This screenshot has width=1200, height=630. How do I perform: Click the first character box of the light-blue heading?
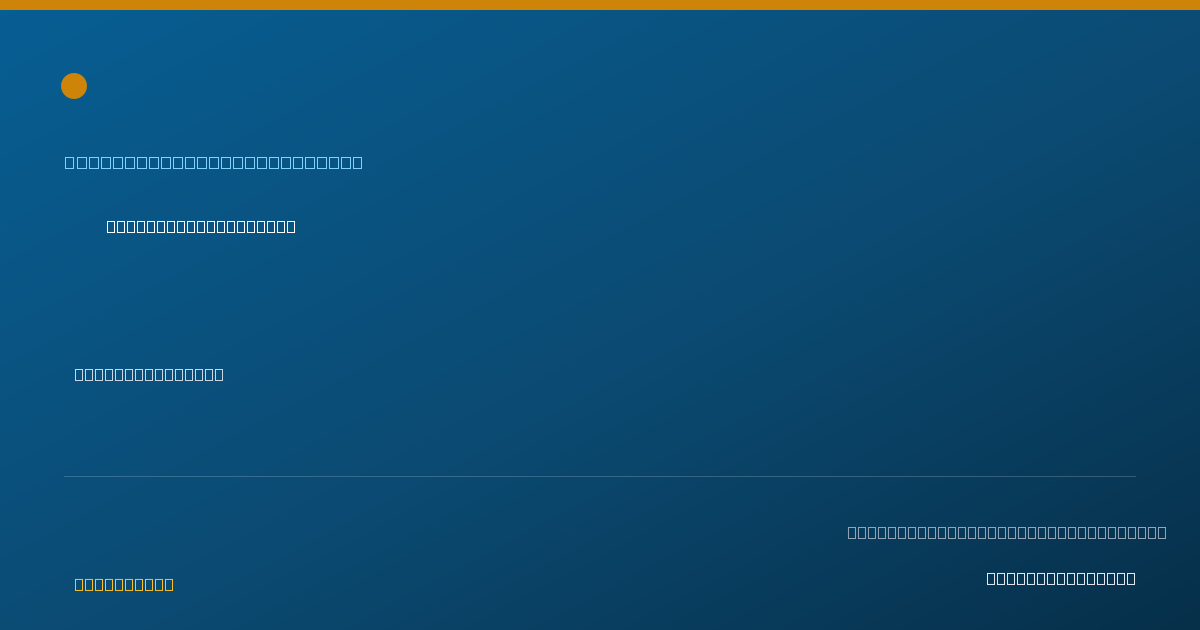[x=70, y=162]
